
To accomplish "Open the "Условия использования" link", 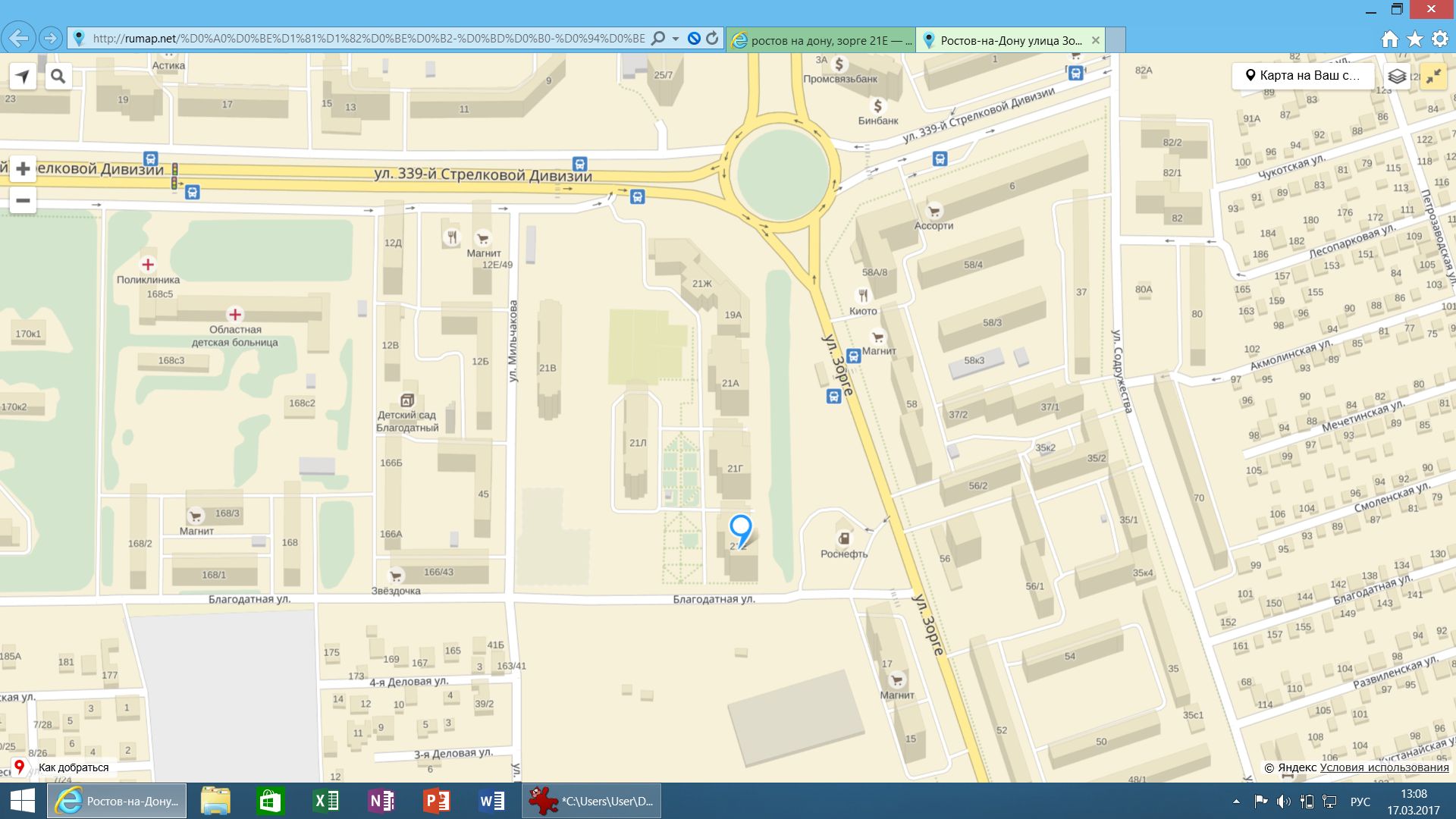I will tap(1384, 767).
